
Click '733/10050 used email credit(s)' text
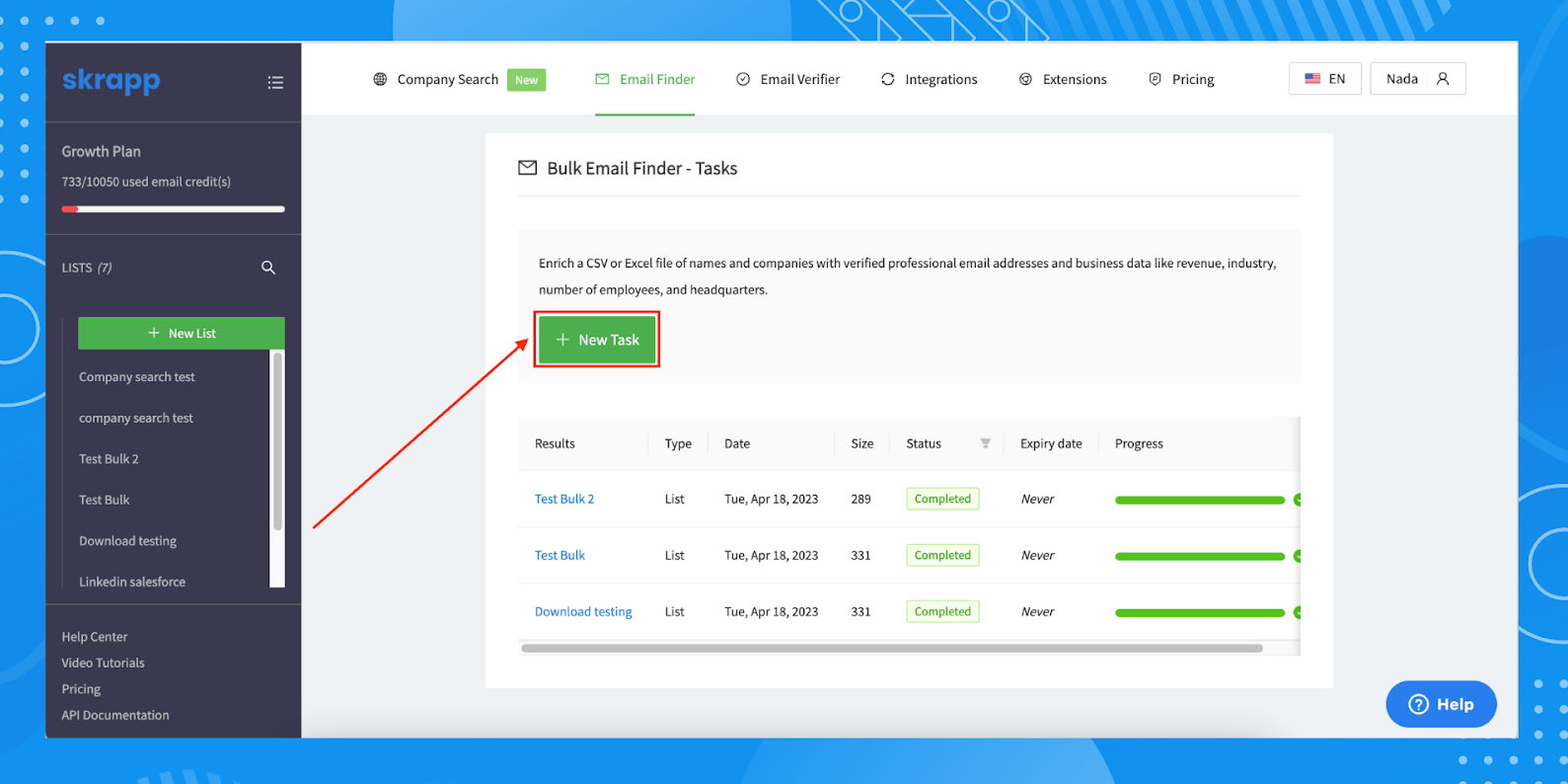tap(146, 182)
